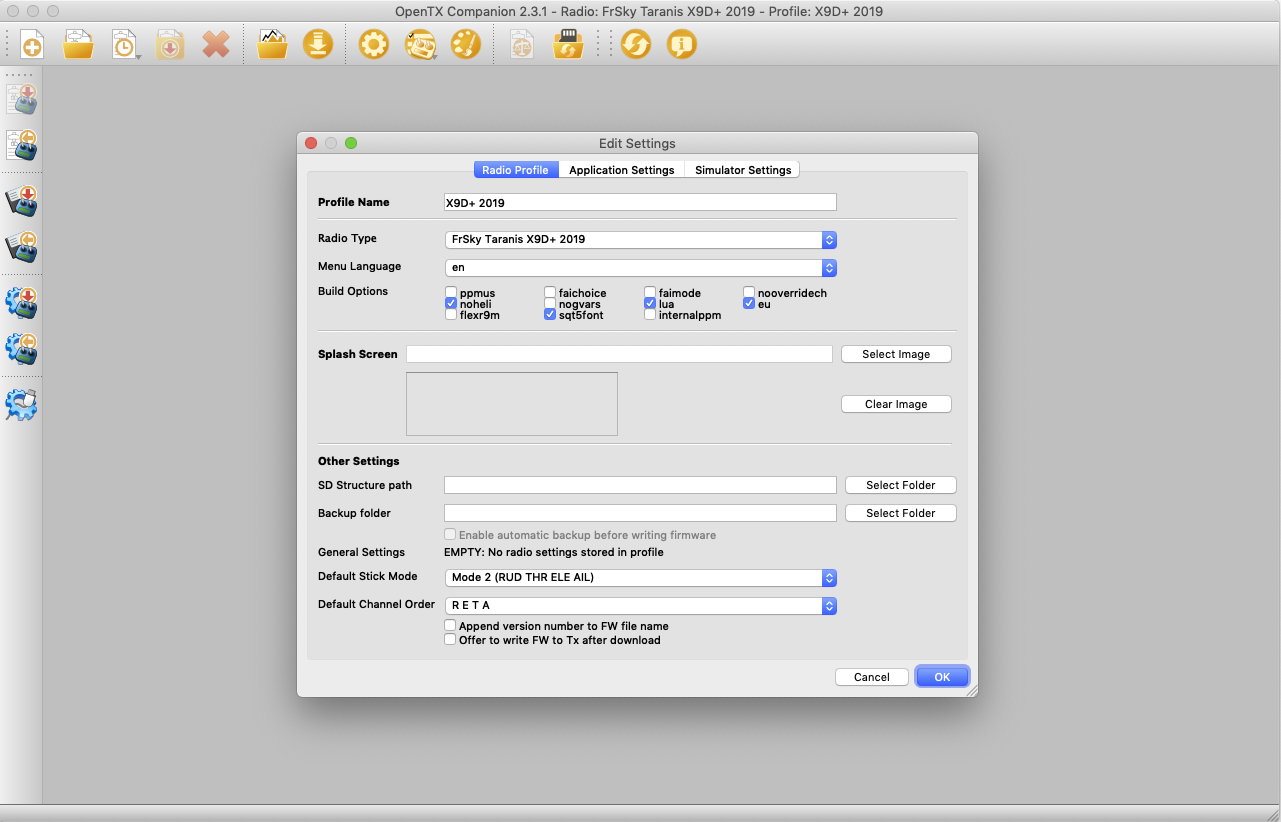This screenshot has height=822, width=1281.
Task: Click 'EMPTY: No radio settings stored in profile'
Action: point(554,552)
